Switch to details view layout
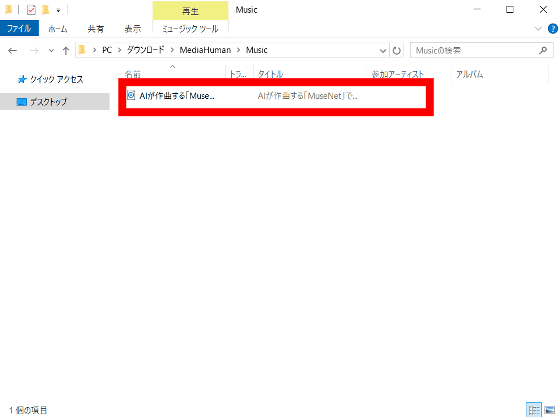 pos(534,410)
